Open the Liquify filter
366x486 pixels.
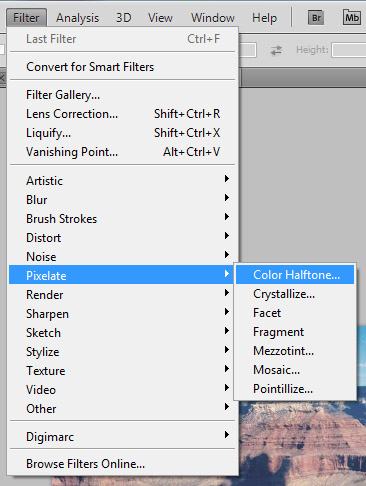tap(123, 133)
